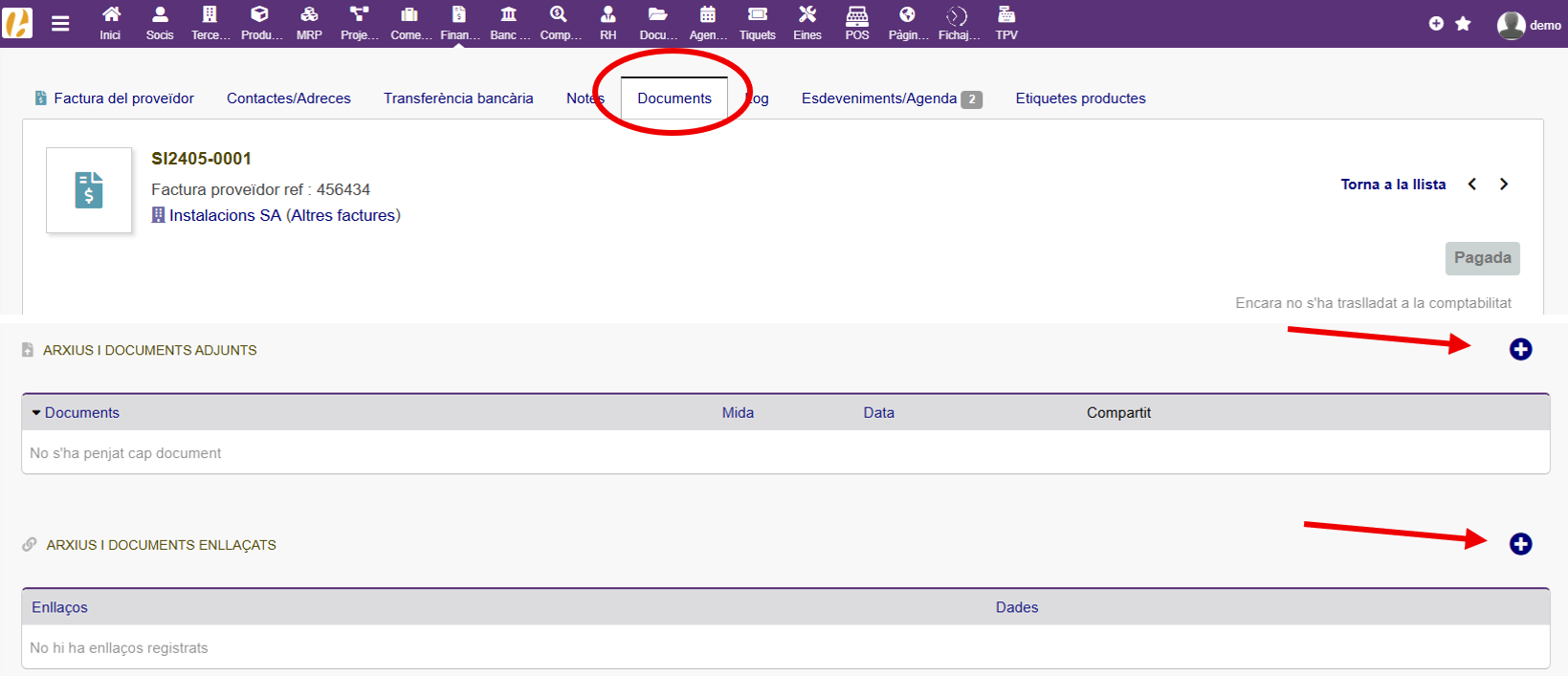This screenshot has width=1568, height=676.
Task: Open the Socis members module
Action: (x=160, y=23)
